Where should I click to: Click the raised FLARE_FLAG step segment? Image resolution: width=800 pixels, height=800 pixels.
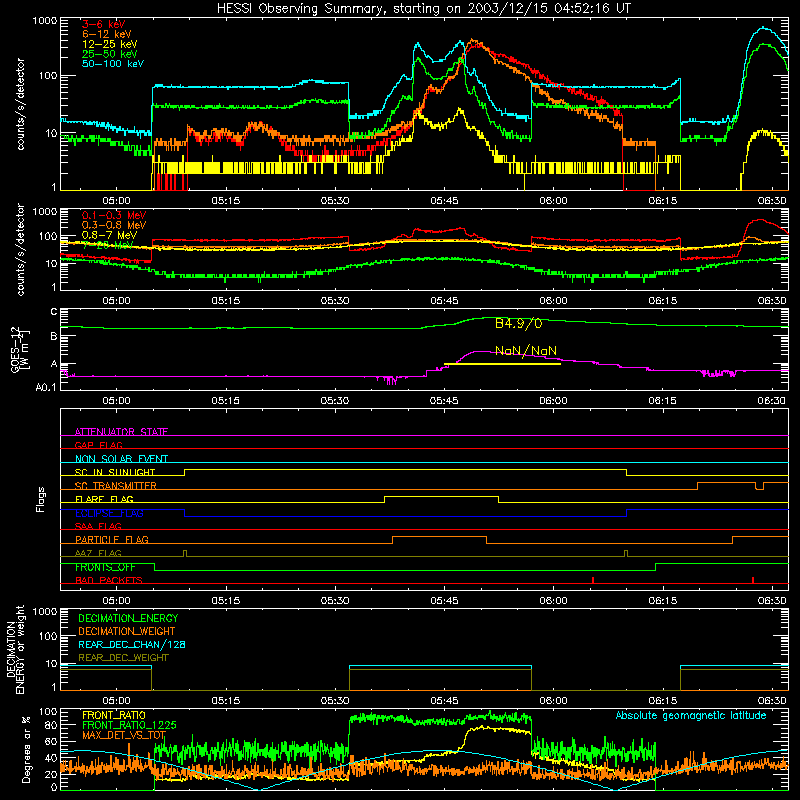[x=441, y=496]
